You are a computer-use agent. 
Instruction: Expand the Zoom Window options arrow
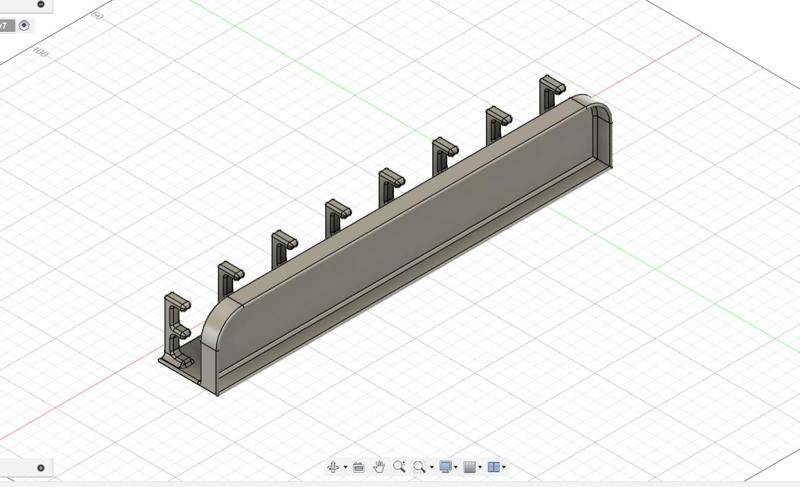click(432, 467)
